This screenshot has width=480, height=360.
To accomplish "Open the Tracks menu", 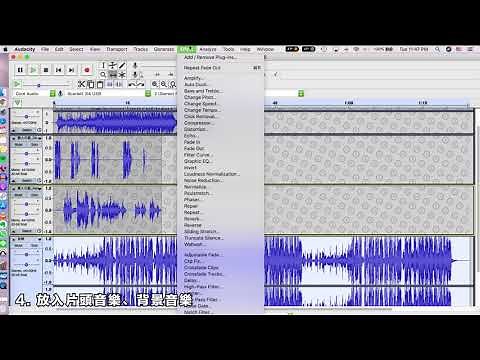I will point(141,49).
